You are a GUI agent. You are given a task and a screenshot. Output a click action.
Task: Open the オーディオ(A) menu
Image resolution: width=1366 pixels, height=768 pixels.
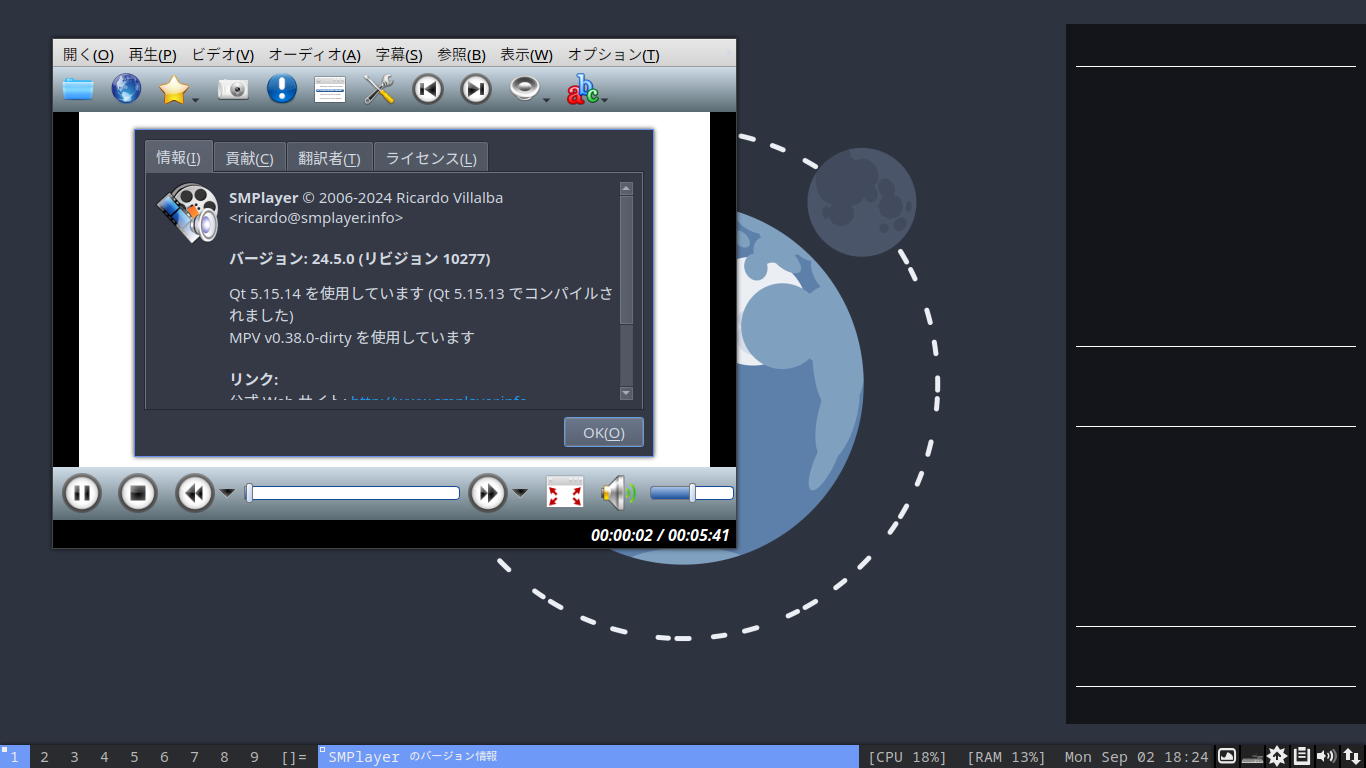(314, 55)
